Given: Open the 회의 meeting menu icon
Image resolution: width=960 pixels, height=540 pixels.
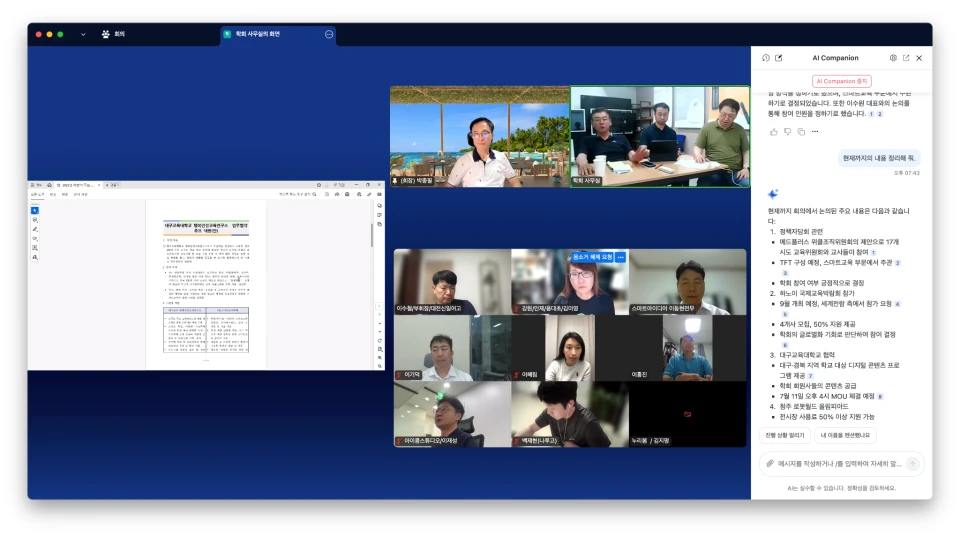Looking at the screenshot, I should (x=106, y=34).
